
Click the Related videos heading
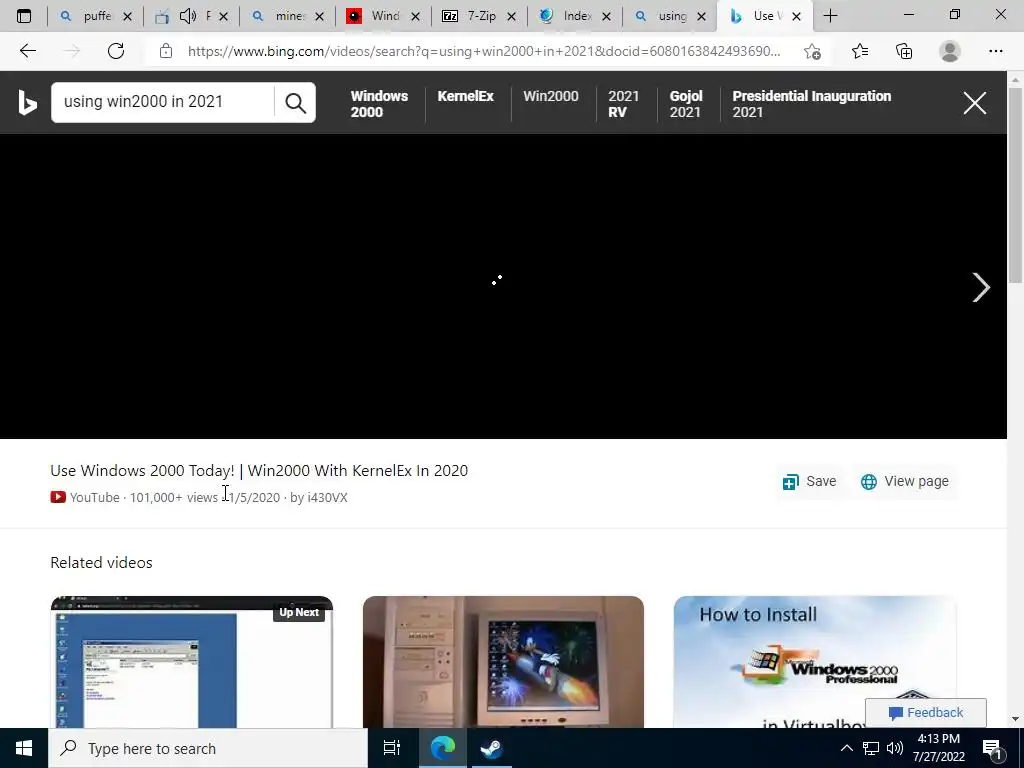[x=101, y=562]
